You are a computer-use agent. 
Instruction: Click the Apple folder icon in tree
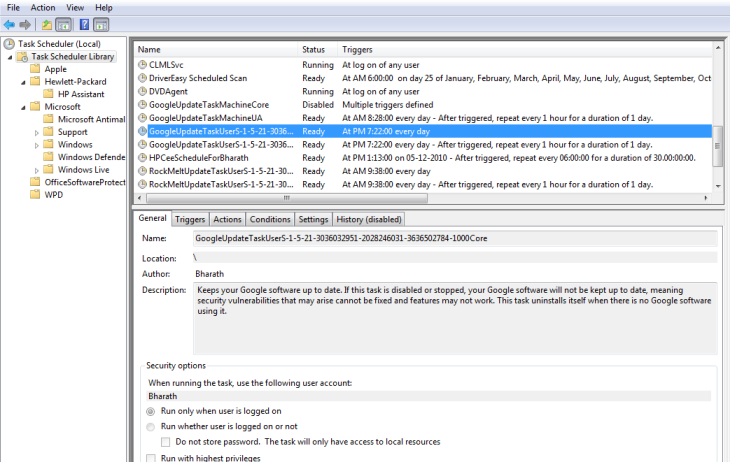pyautogui.click(x=35, y=69)
